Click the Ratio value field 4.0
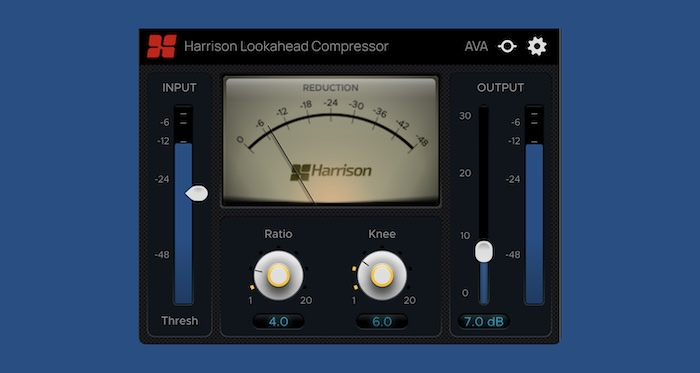Screen dimensions: 700x373 pos(278,322)
